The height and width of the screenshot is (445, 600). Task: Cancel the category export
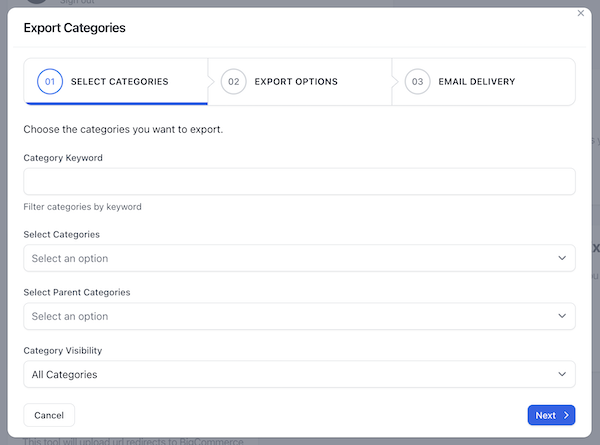49,415
